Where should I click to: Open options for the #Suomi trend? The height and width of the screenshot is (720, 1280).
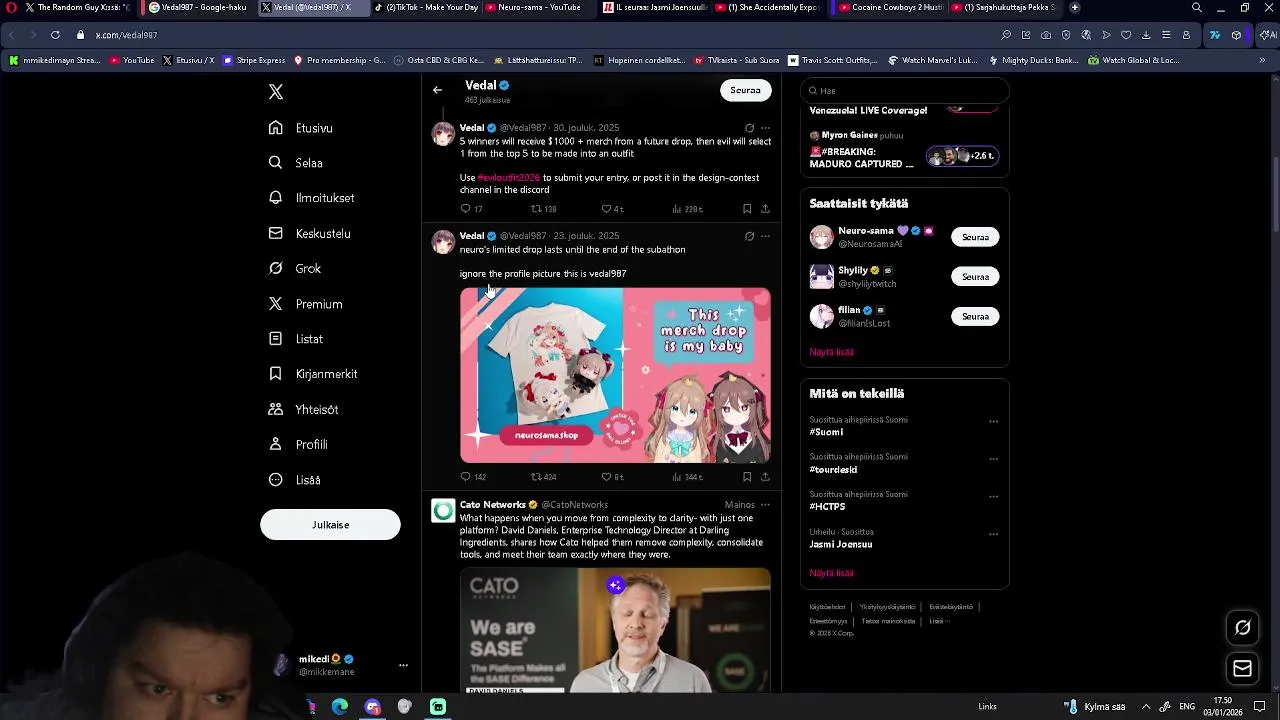(x=993, y=421)
